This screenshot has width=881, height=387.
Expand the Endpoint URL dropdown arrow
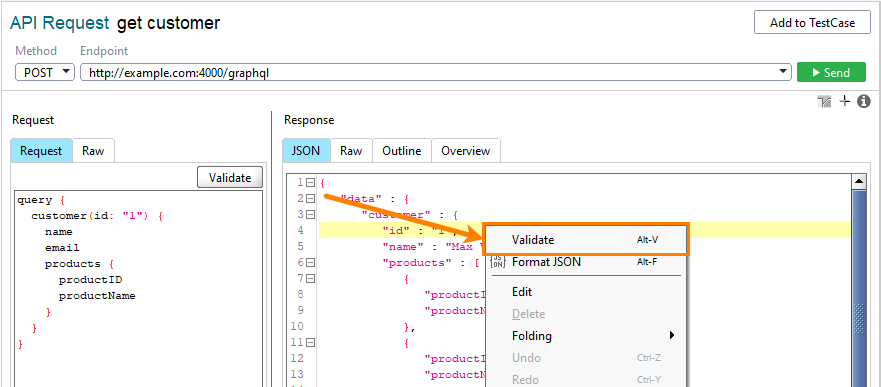tap(783, 72)
